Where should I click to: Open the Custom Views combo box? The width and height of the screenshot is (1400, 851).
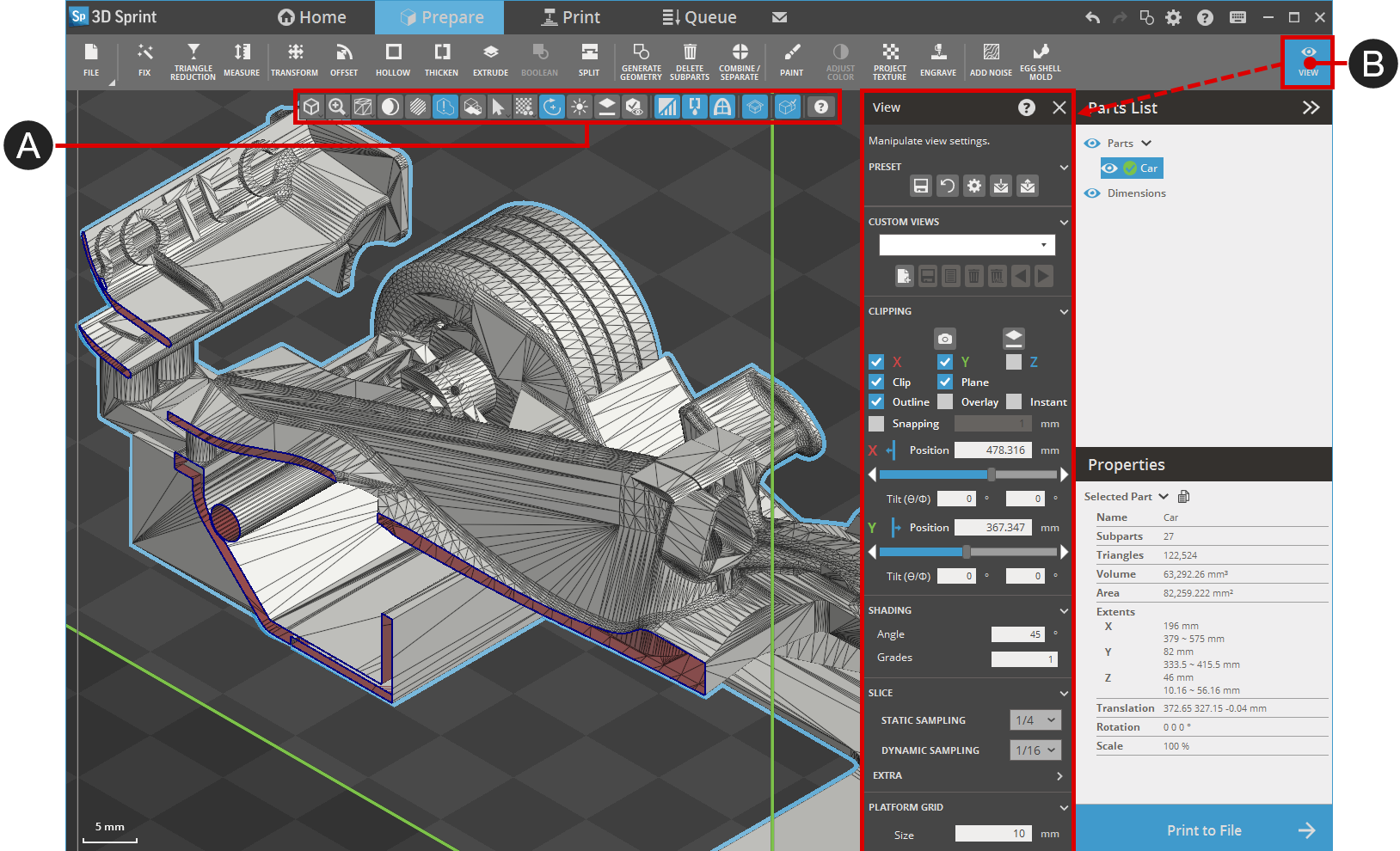click(967, 245)
